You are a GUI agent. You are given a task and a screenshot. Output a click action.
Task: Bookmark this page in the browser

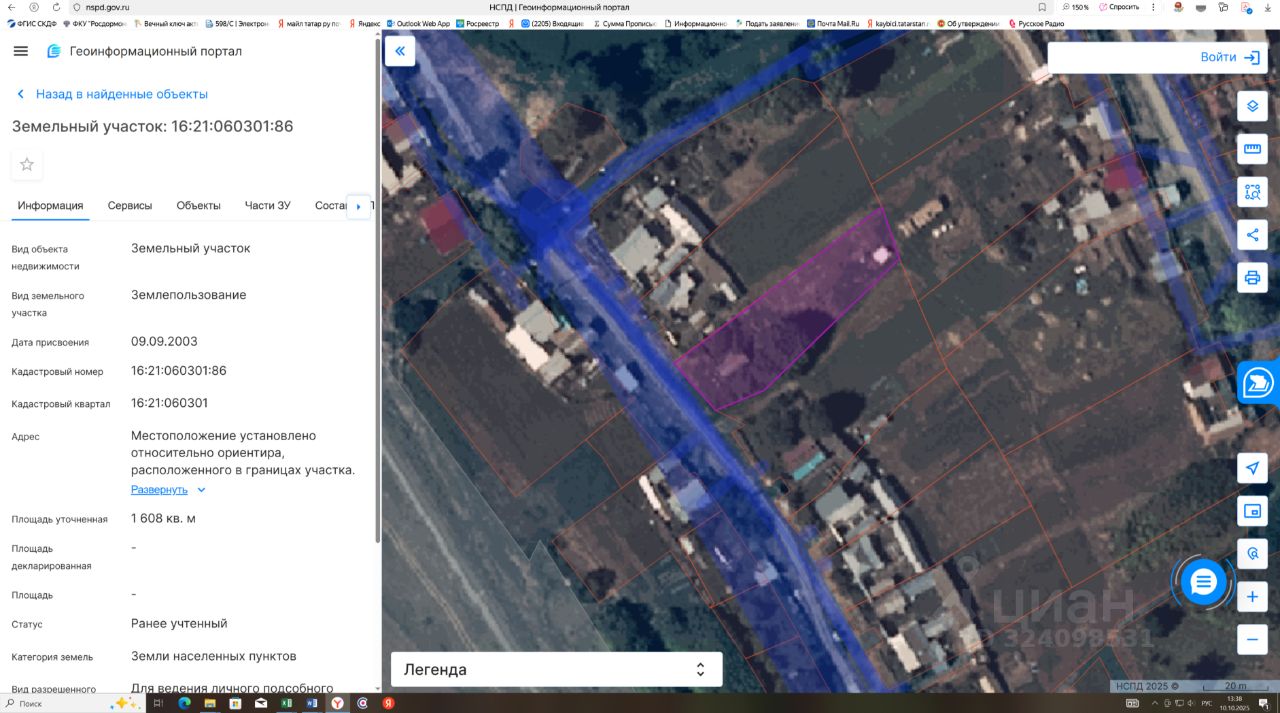click(1042, 7)
